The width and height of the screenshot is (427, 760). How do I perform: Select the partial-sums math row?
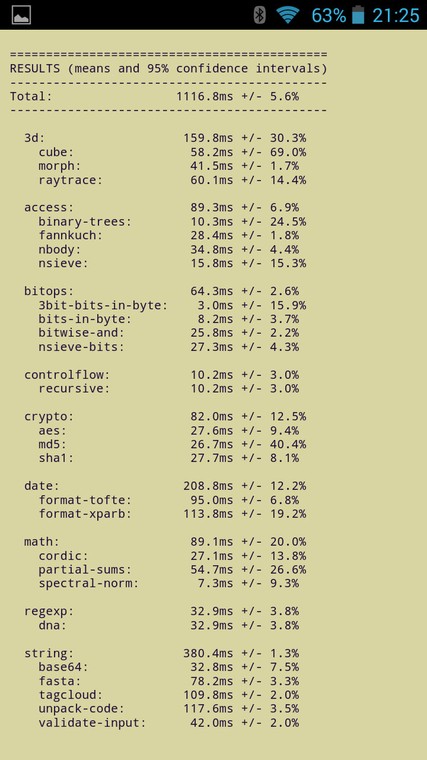pyautogui.click(x=173, y=570)
